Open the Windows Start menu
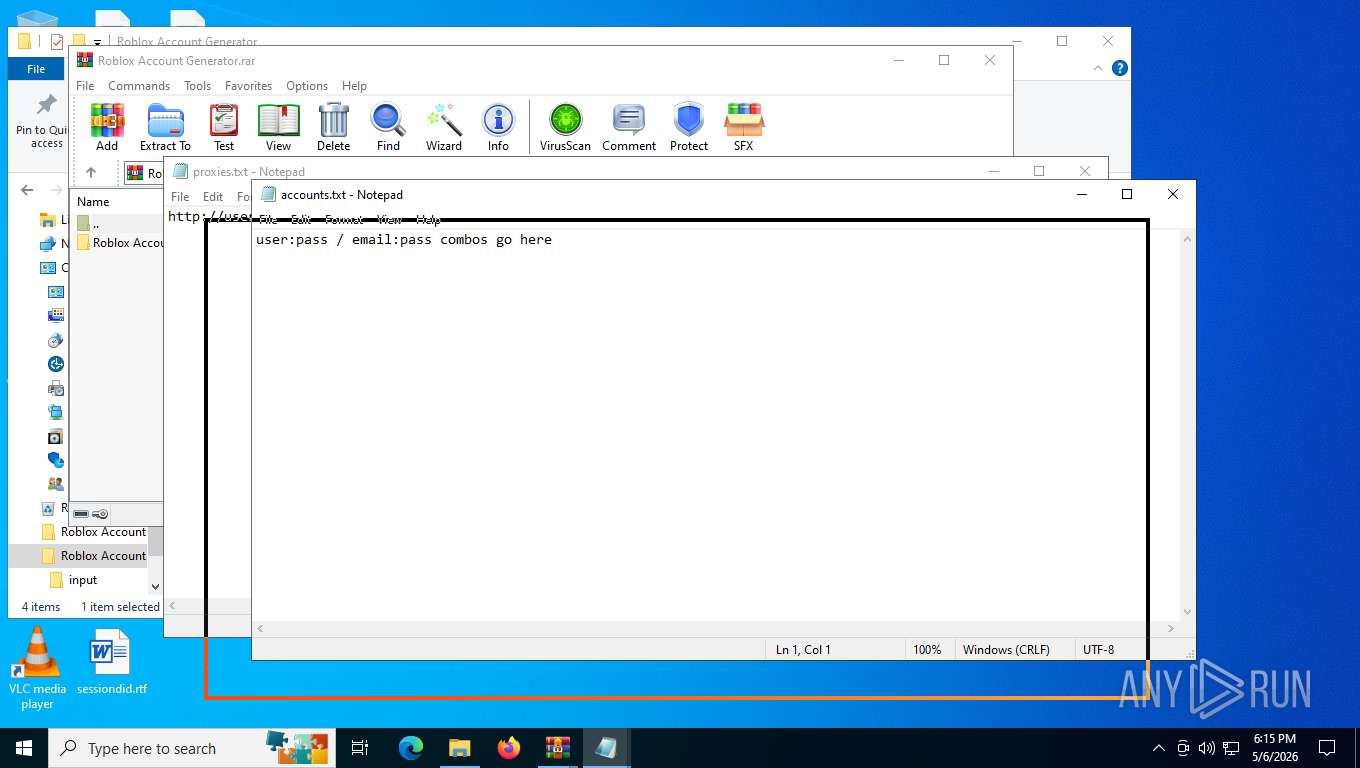The height and width of the screenshot is (768, 1360). point(24,748)
